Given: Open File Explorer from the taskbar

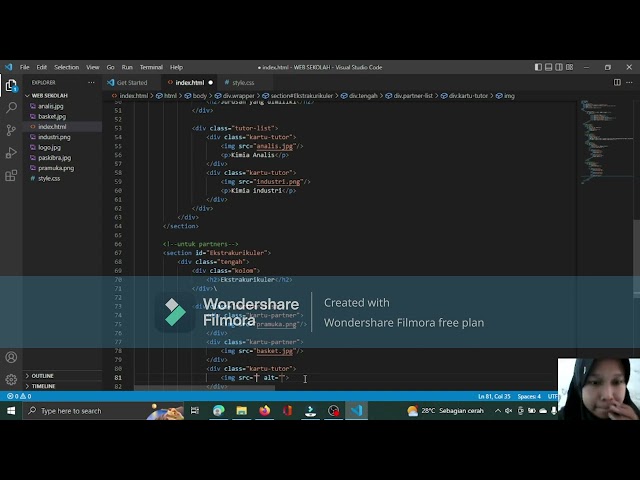Looking at the screenshot, I should coord(242,411).
